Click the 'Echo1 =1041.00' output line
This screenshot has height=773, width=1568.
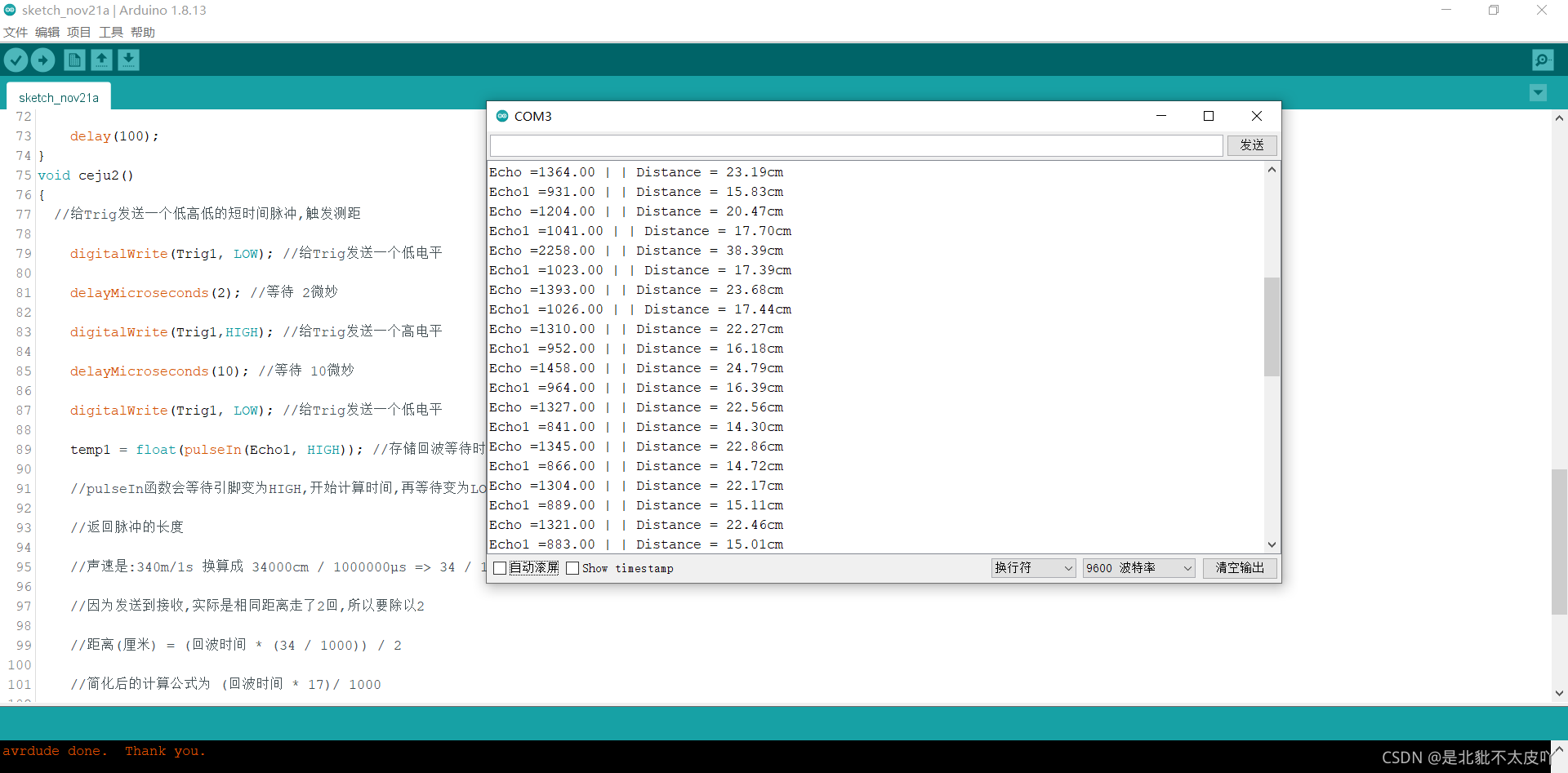(x=640, y=231)
